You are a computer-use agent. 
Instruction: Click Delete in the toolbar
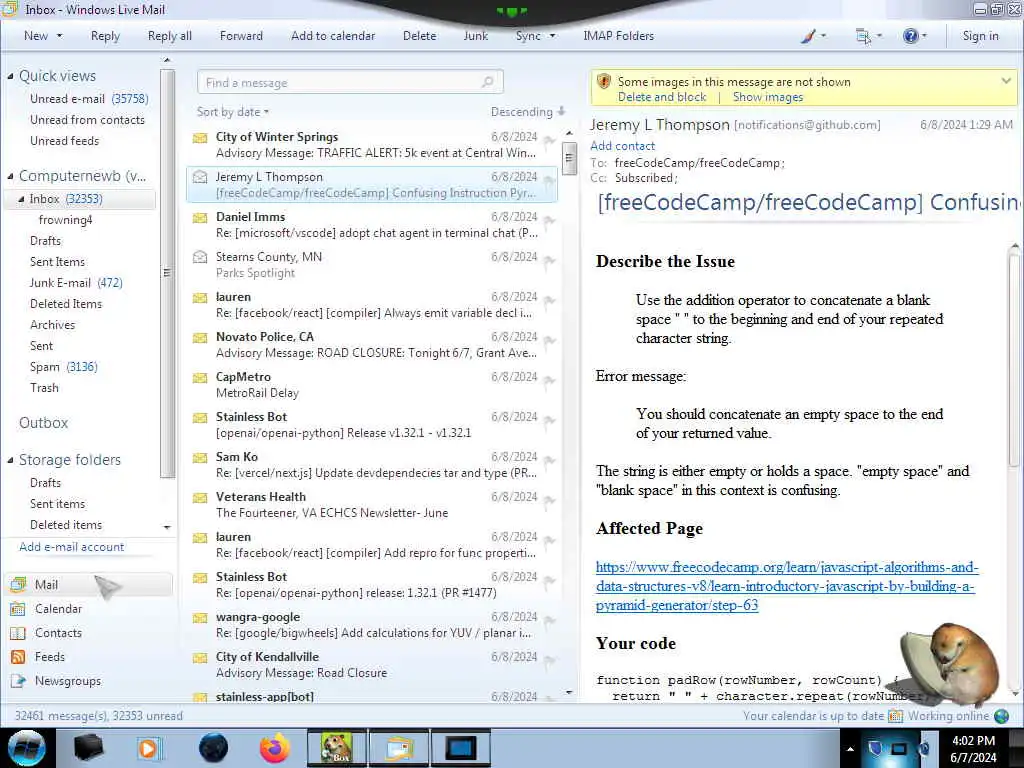point(419,36)
